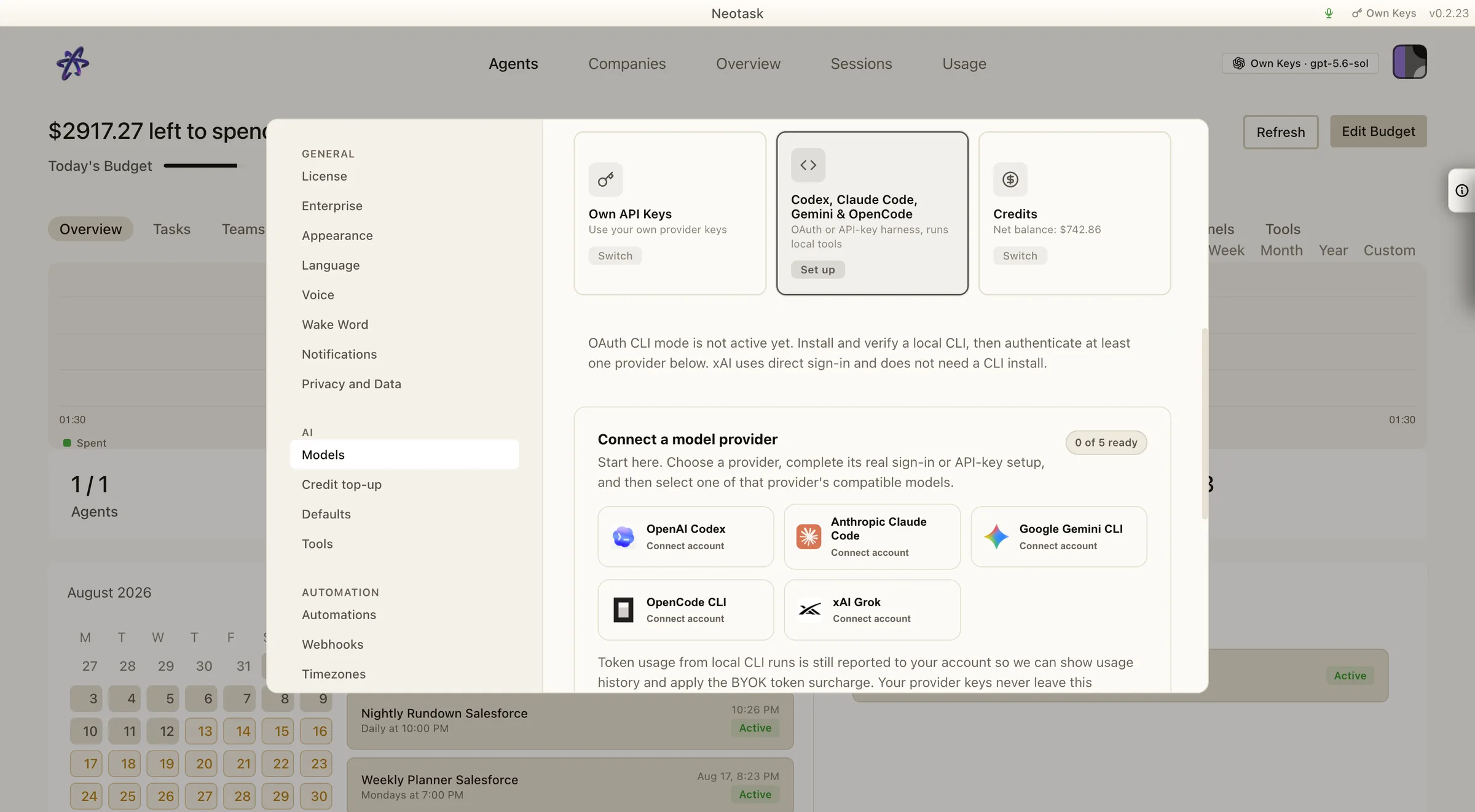The height and width of the screenshot is (812, 1475).
Task: Open Edit Budget
Action: coord(1378,131)
